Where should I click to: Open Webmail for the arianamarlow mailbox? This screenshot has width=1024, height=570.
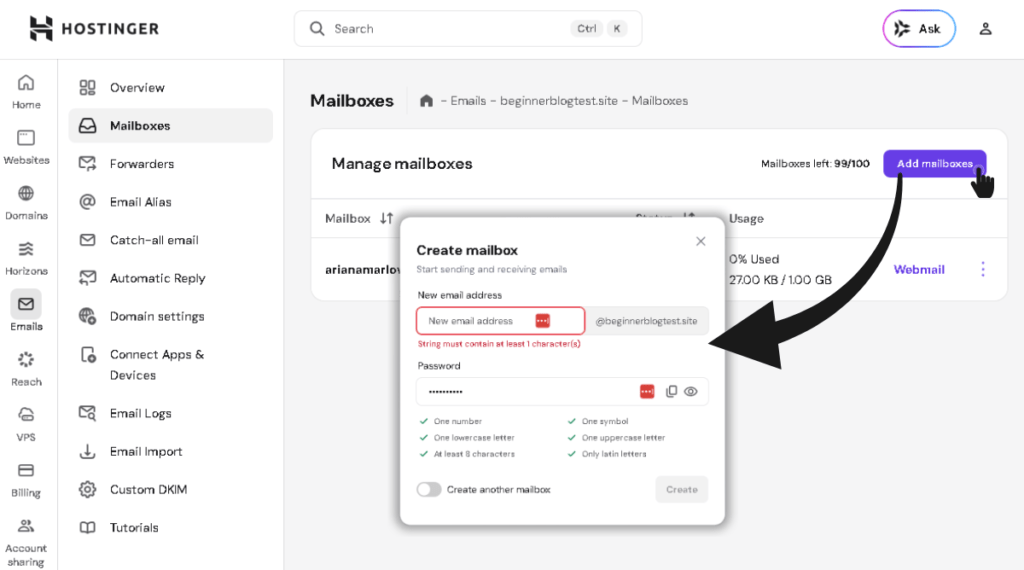pyautogui.click(x=919, y=270)
